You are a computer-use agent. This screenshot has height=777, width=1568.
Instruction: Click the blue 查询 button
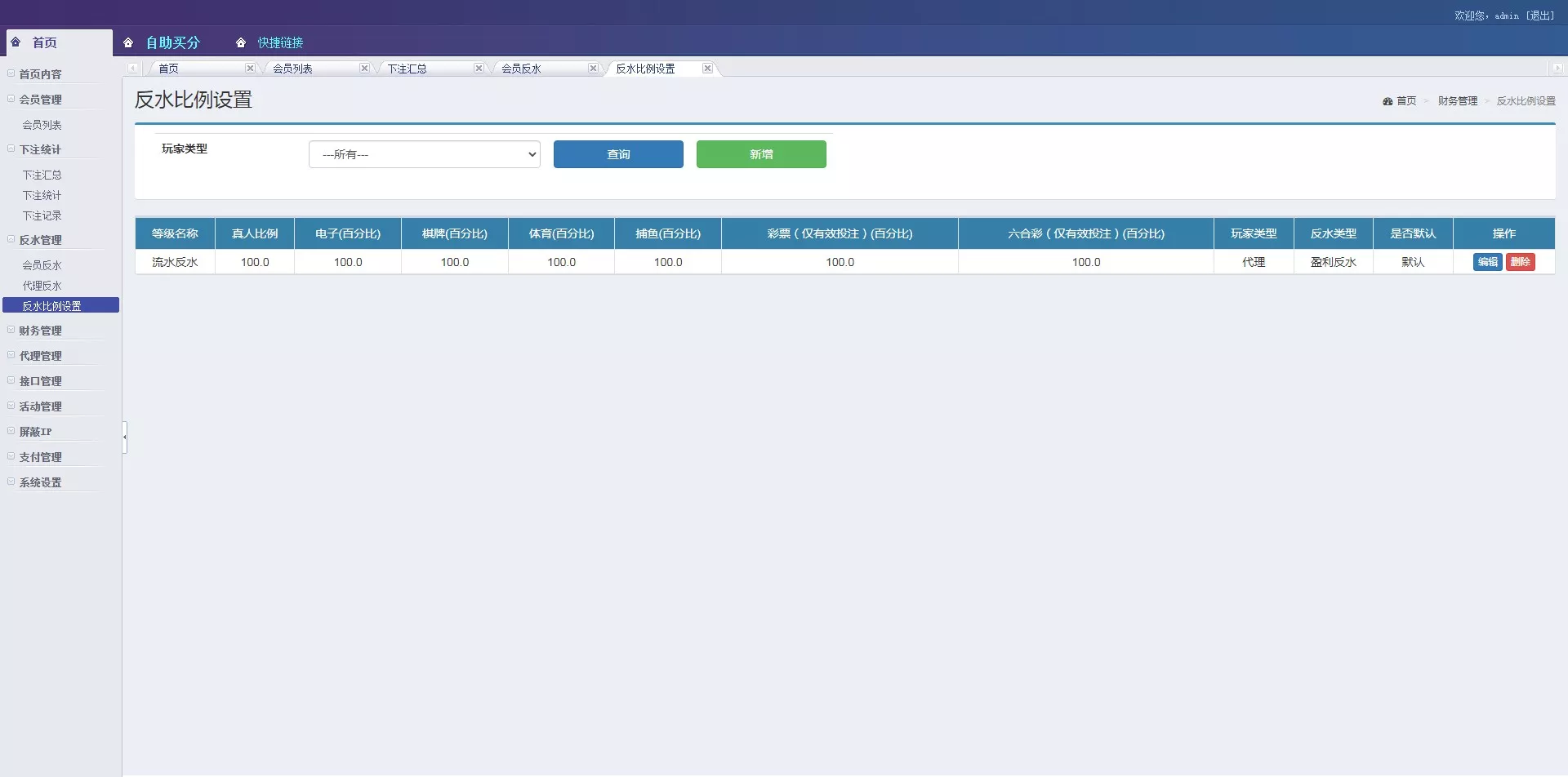click(617, 154)
